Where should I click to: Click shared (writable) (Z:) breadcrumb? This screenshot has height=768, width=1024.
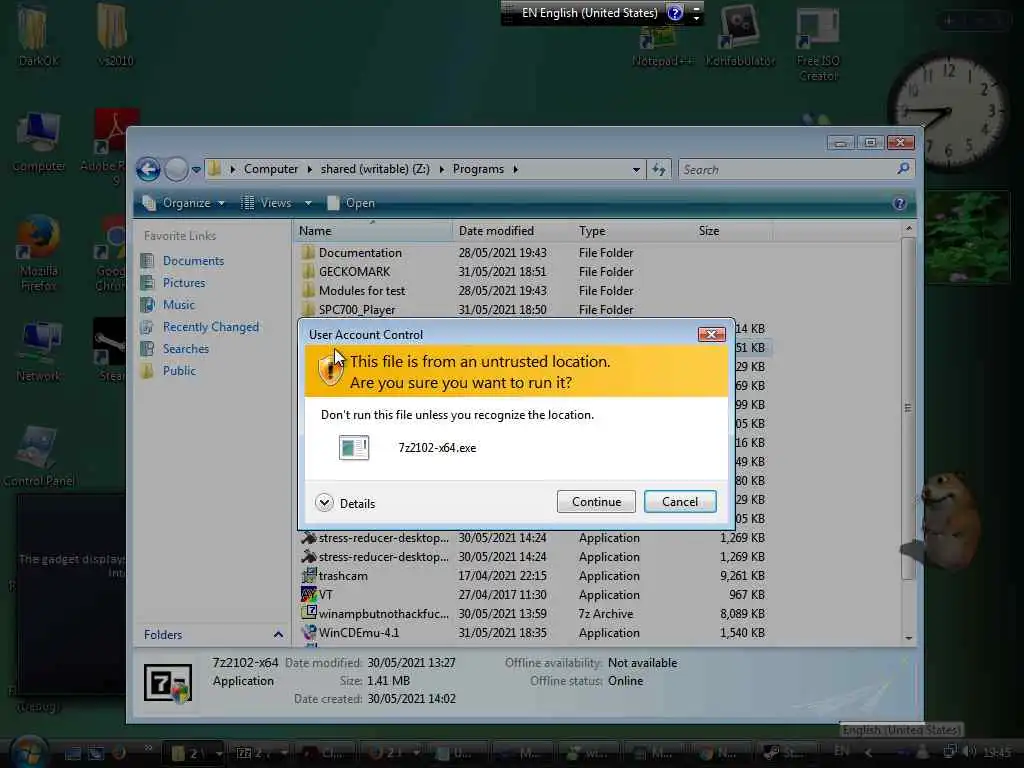click(375, 169)
